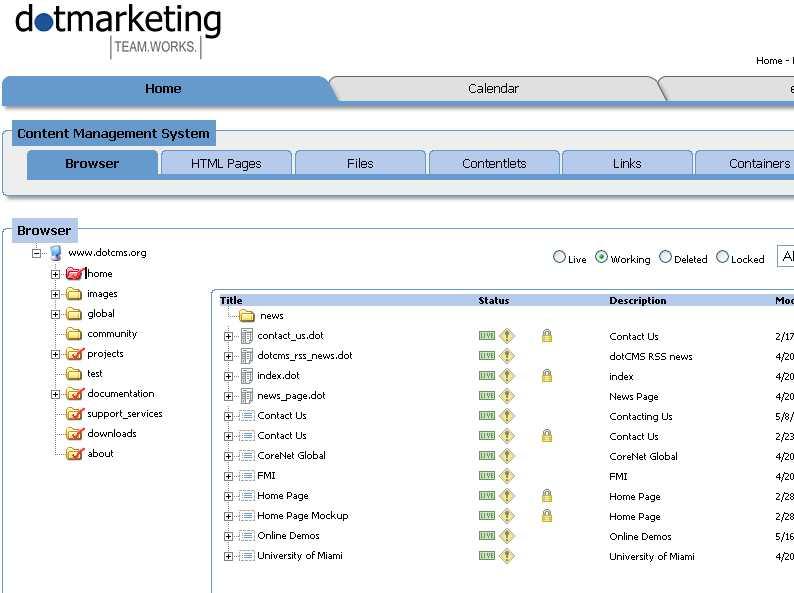The height and width of the screenshot is (593, 794).
Task: Open the Online Demos content item
Action: [288, 536]
